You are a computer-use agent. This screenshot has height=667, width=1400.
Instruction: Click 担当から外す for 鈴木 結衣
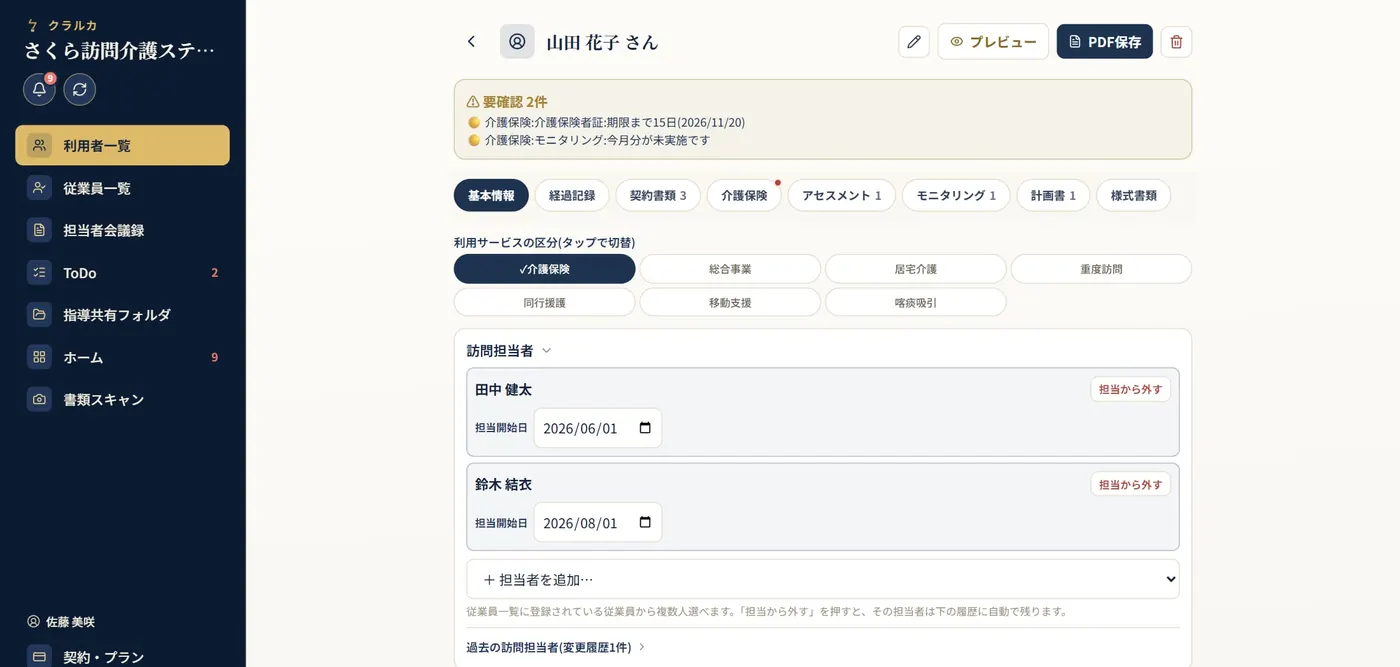1130,484
